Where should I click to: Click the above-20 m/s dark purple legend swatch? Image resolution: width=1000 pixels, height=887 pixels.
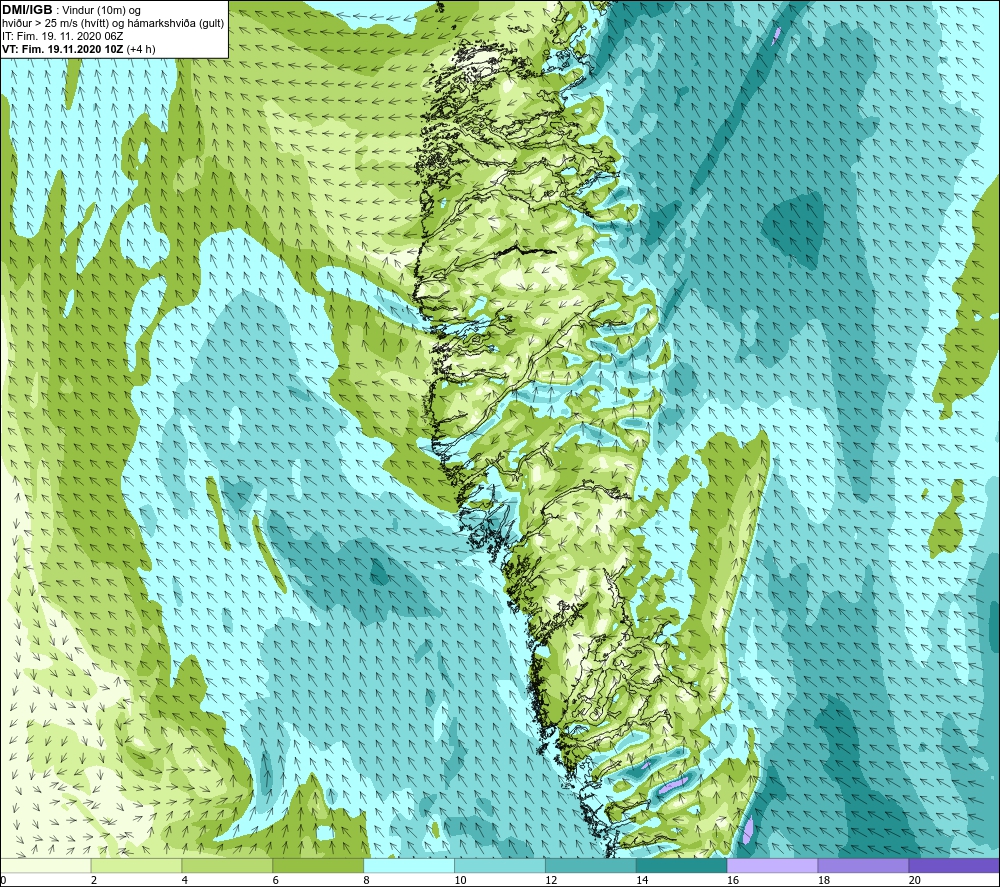(954, 865)
